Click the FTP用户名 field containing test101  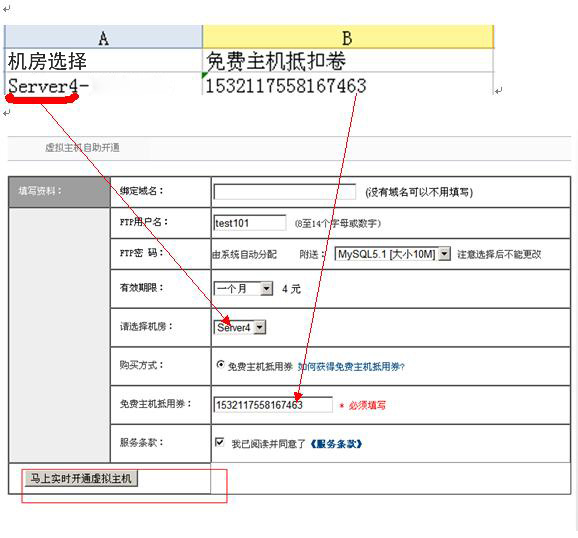coord(250,223)
